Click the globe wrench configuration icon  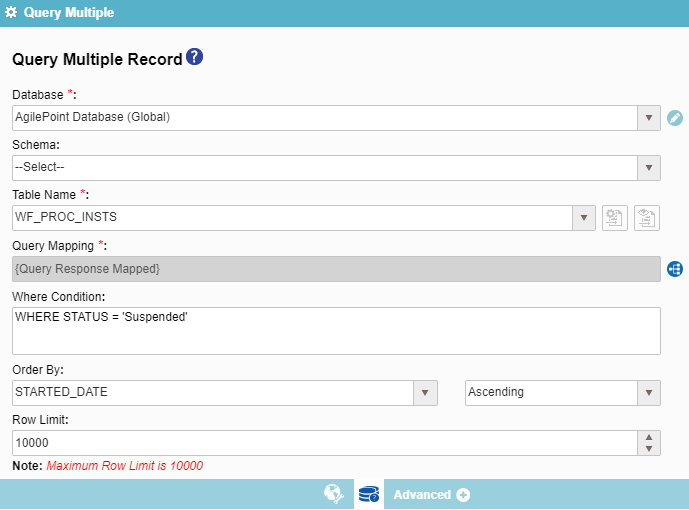pos(334,494)
